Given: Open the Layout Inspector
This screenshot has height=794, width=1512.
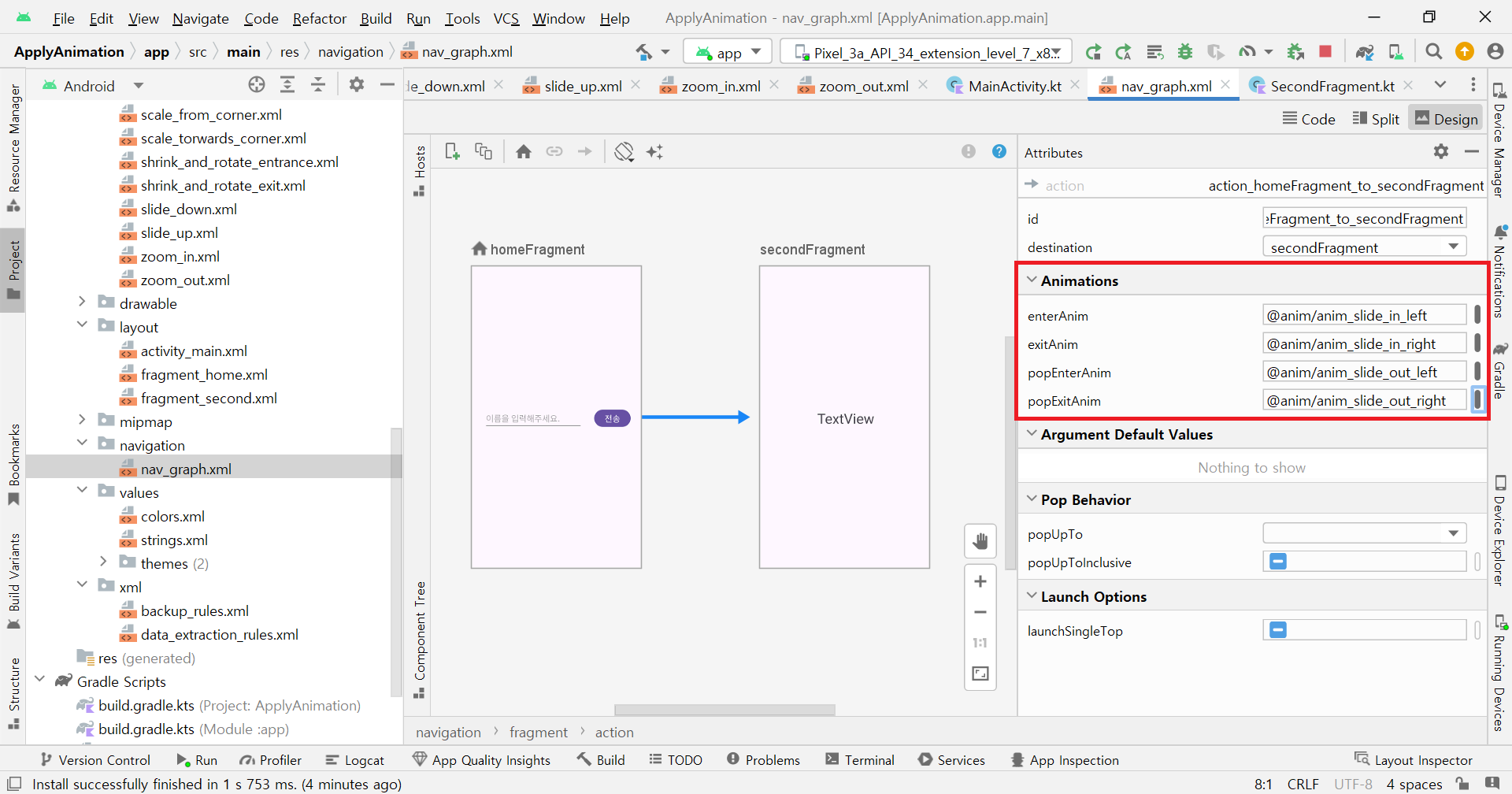Looking at the screenshot, I should click(x=1414, y=760).
